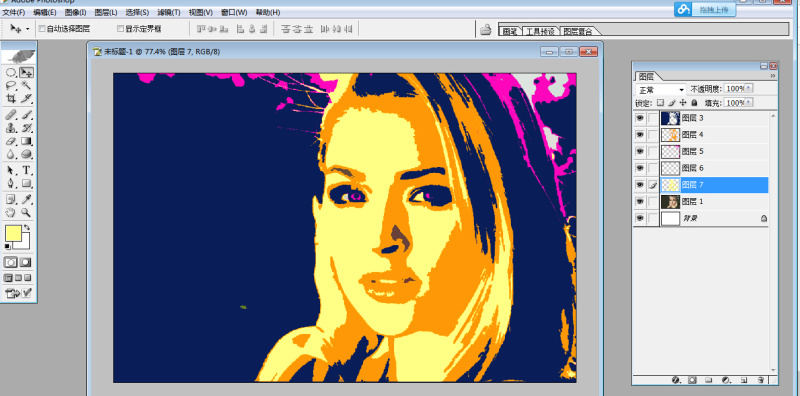
Task: Enable the 显示定界框 checkbox
Action: pos(121,29)
